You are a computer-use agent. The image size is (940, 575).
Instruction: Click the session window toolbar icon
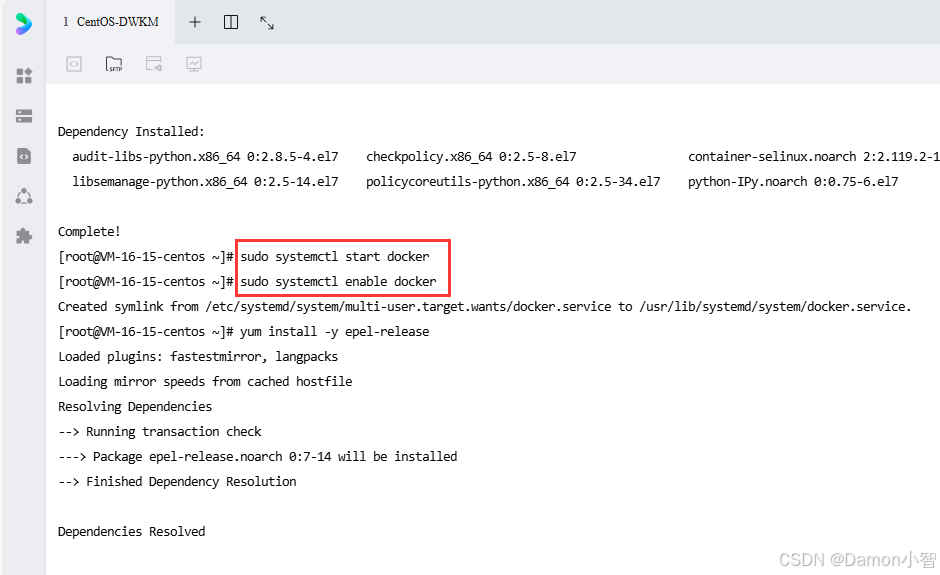154,64
